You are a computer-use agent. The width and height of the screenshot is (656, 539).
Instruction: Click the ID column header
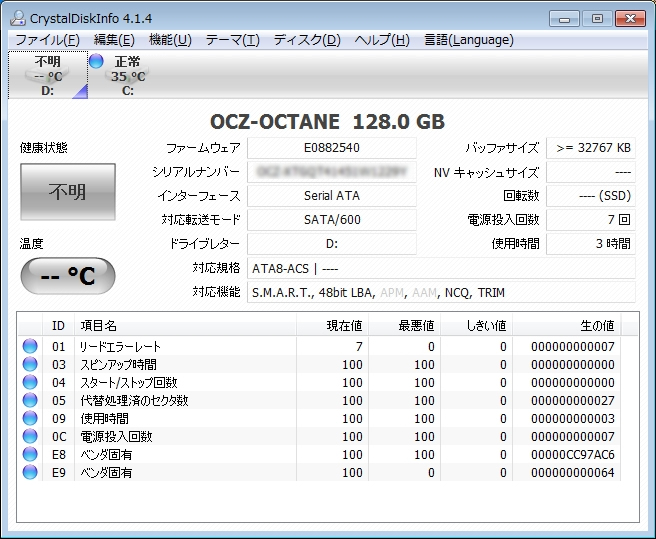[59, 325]
